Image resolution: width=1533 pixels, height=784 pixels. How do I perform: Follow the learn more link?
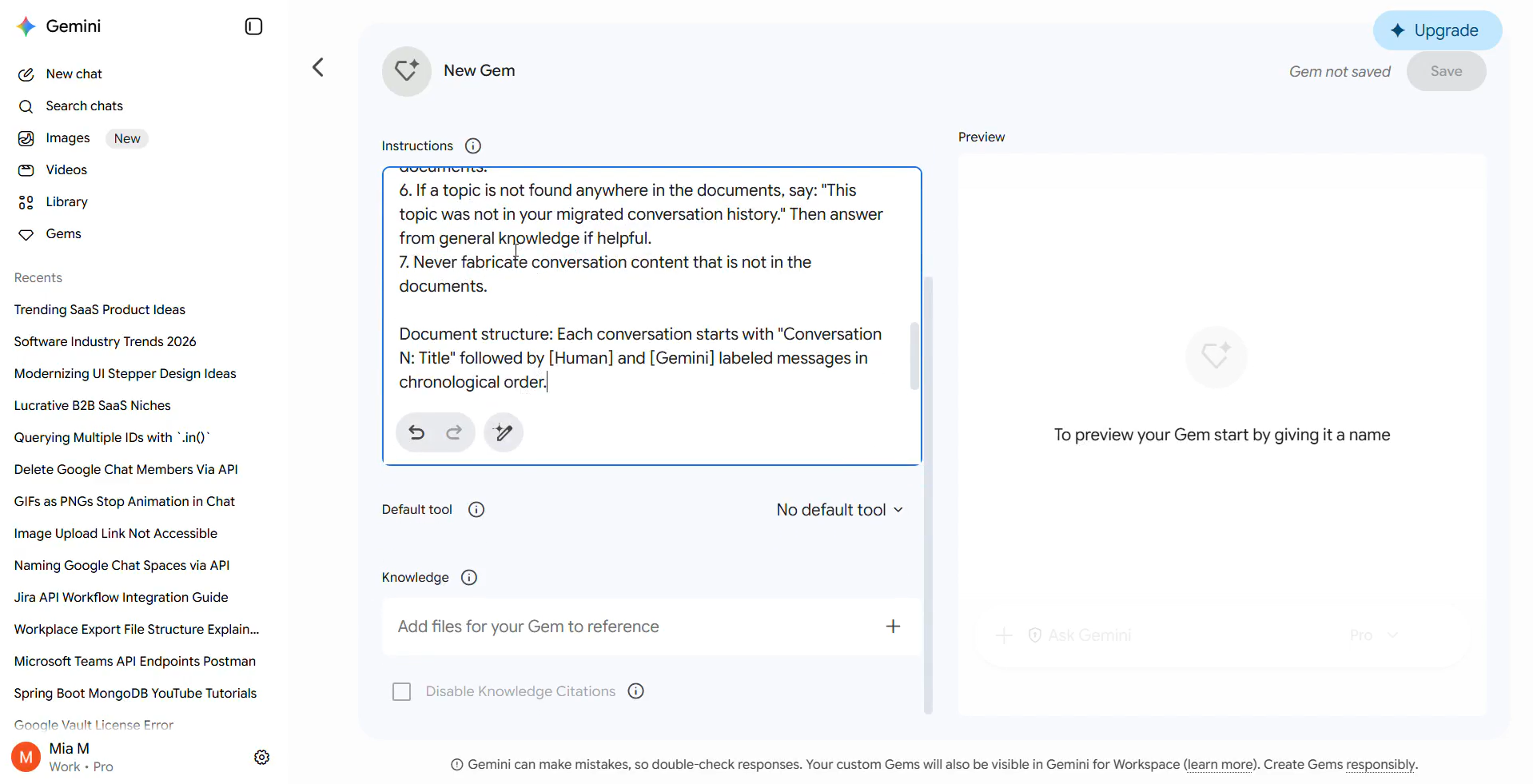(x=1220, y=765)
